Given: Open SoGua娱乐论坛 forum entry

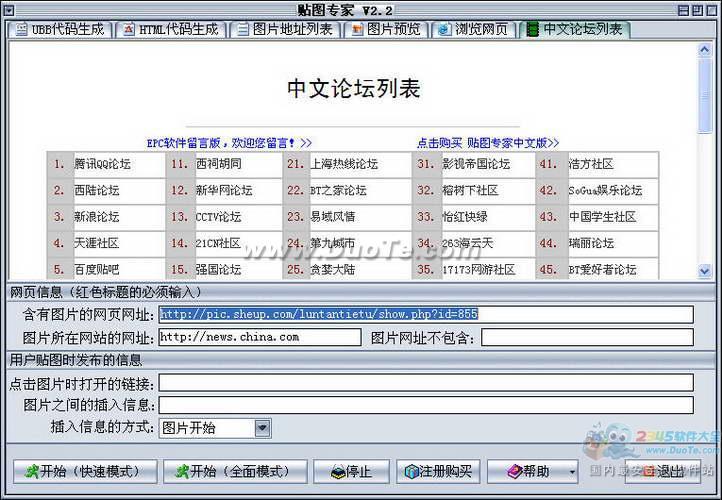Looking at the screenshot, I should coord(605,190).
